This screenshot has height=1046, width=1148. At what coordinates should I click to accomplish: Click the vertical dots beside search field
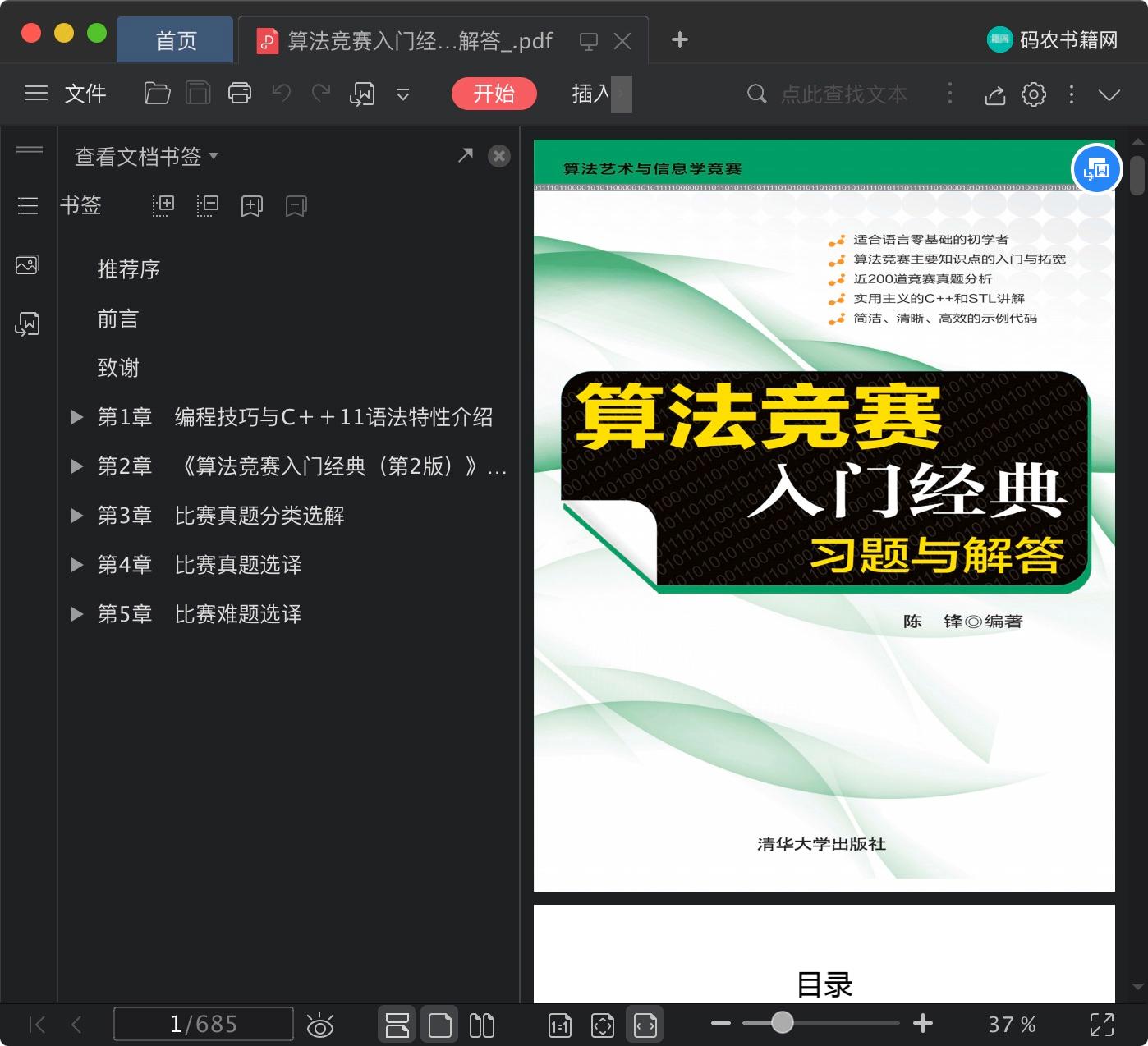click(950, 93)
